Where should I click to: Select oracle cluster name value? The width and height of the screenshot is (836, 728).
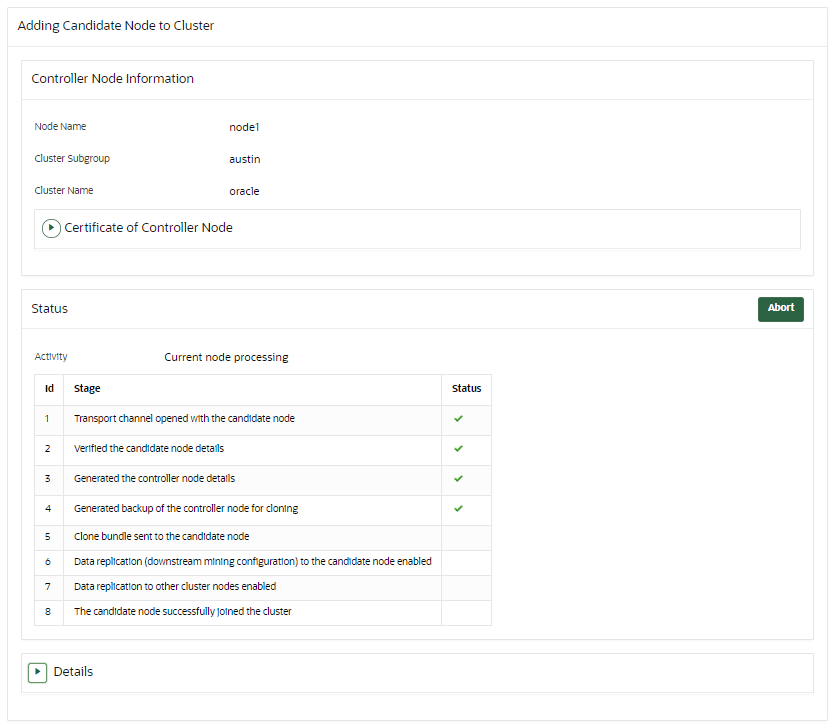point(244,191)
